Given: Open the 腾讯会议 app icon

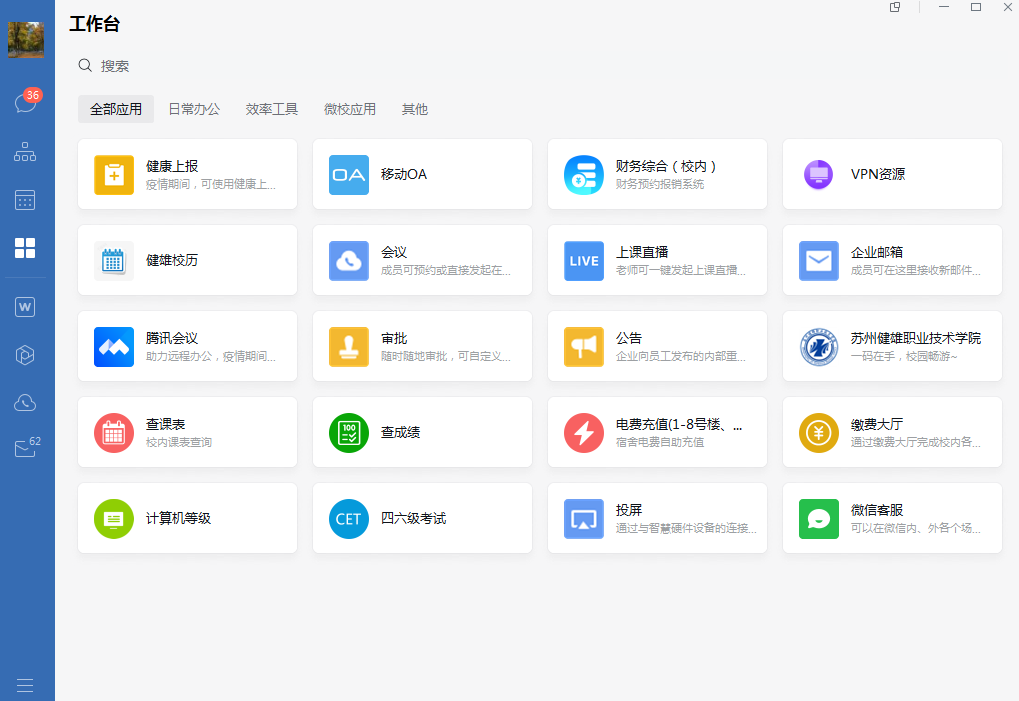Looking at the screenshot, I should [x=114, y=347].
